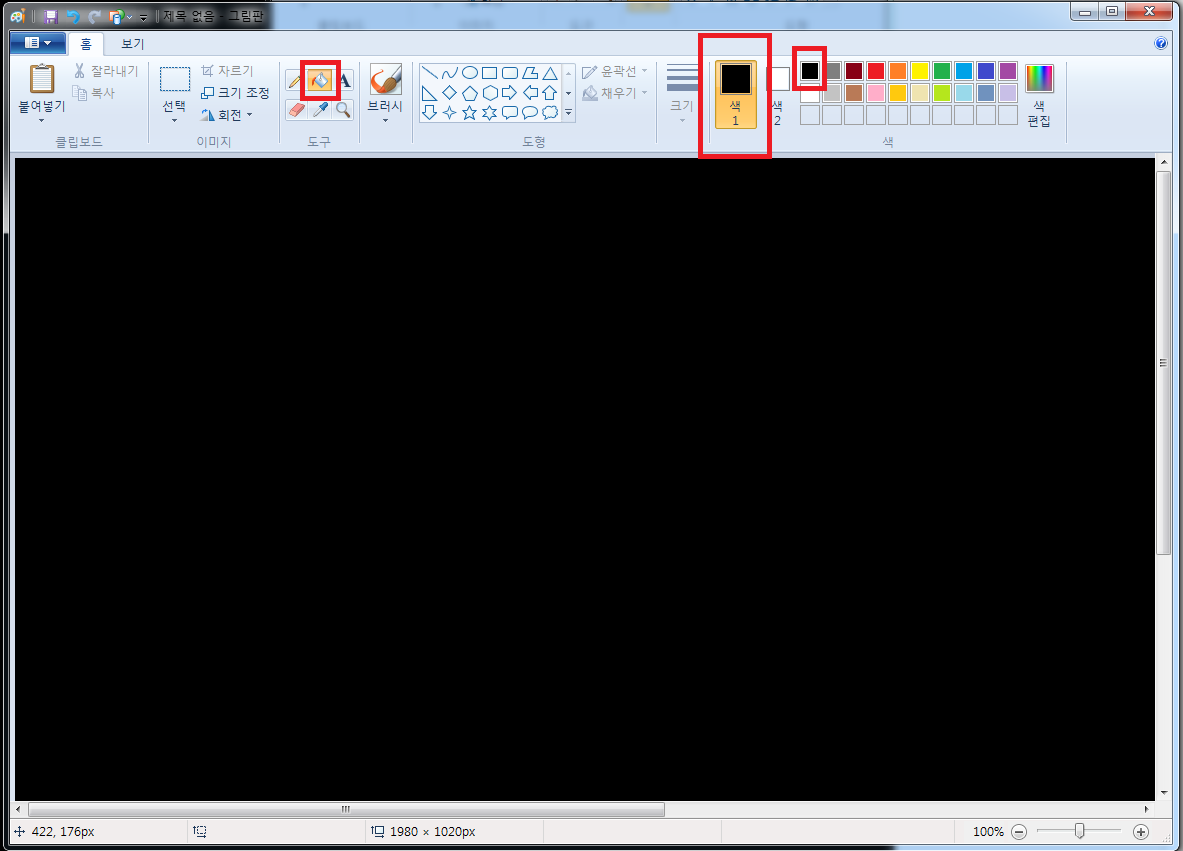Screen dimensions: 1183x851
Task: Click the 잘라내기 cut button
Action: coord(106,71)
